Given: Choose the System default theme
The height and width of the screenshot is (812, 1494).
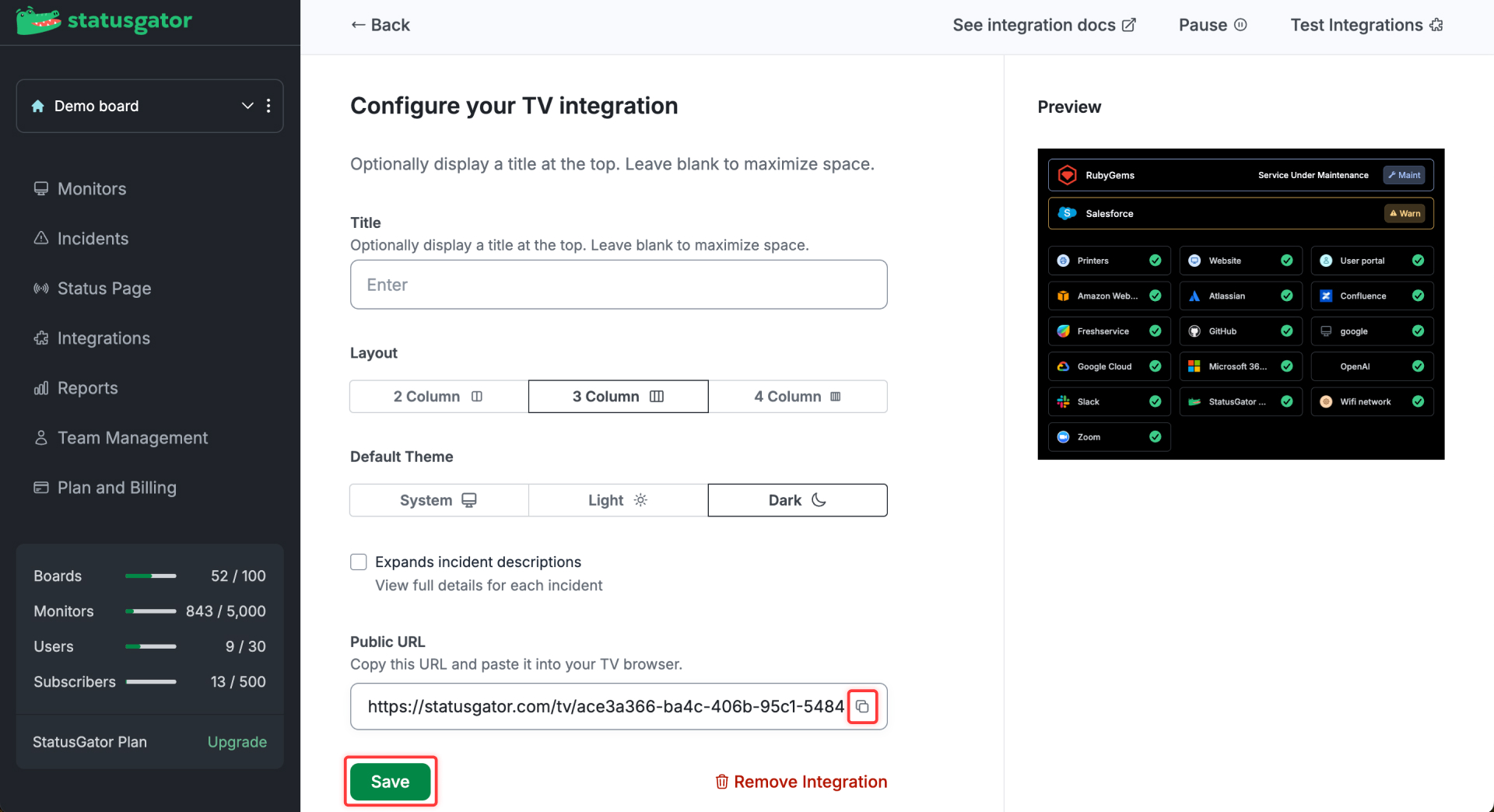Looking at the screenshot, I should click(439, 500).
